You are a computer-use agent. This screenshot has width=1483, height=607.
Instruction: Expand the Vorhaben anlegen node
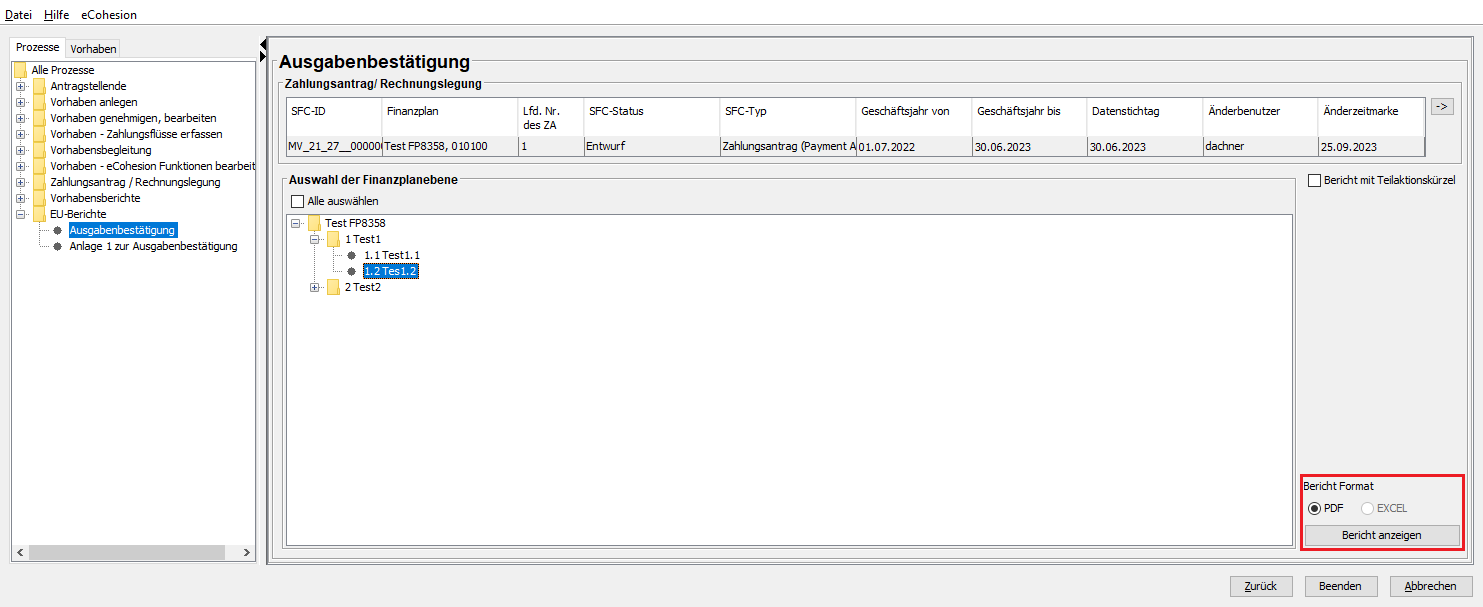pos(20,102)
